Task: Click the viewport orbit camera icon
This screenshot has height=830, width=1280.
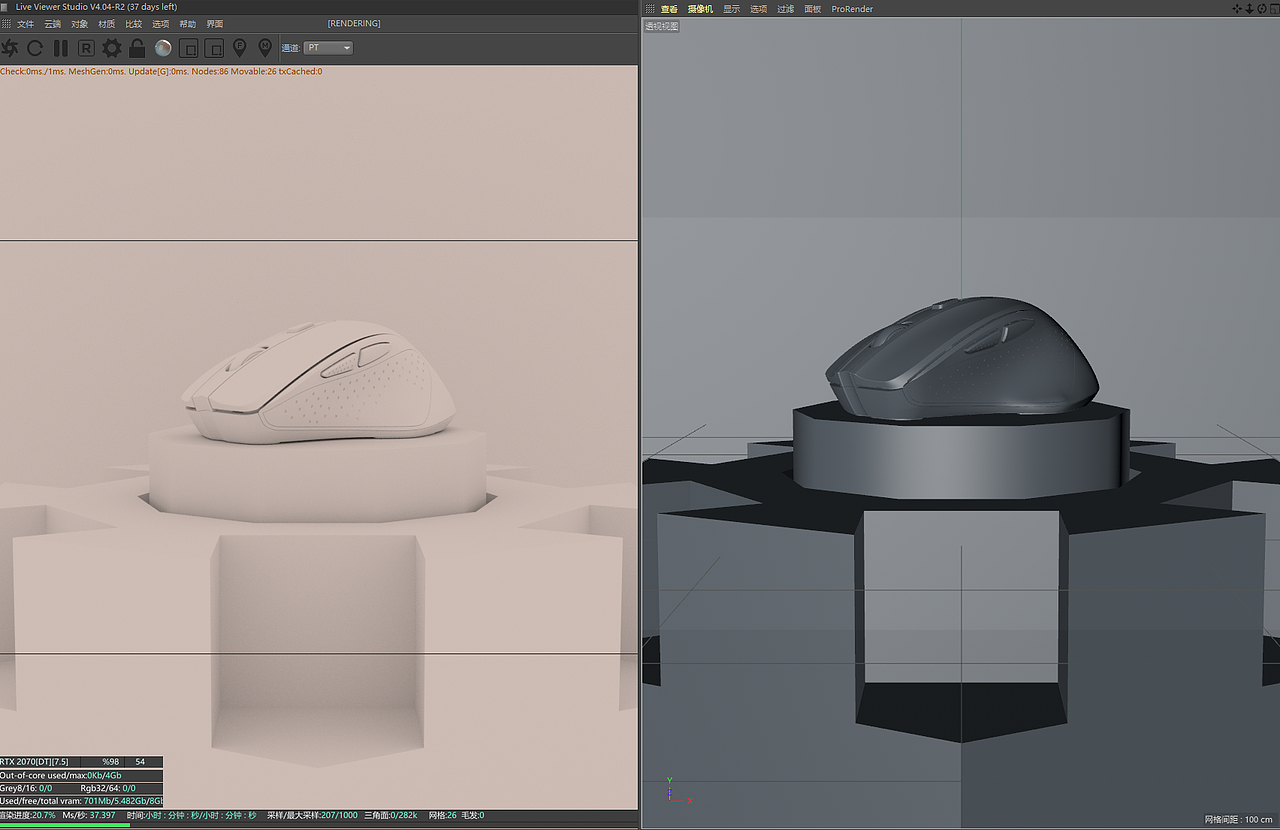Action: coord(1261,9)
